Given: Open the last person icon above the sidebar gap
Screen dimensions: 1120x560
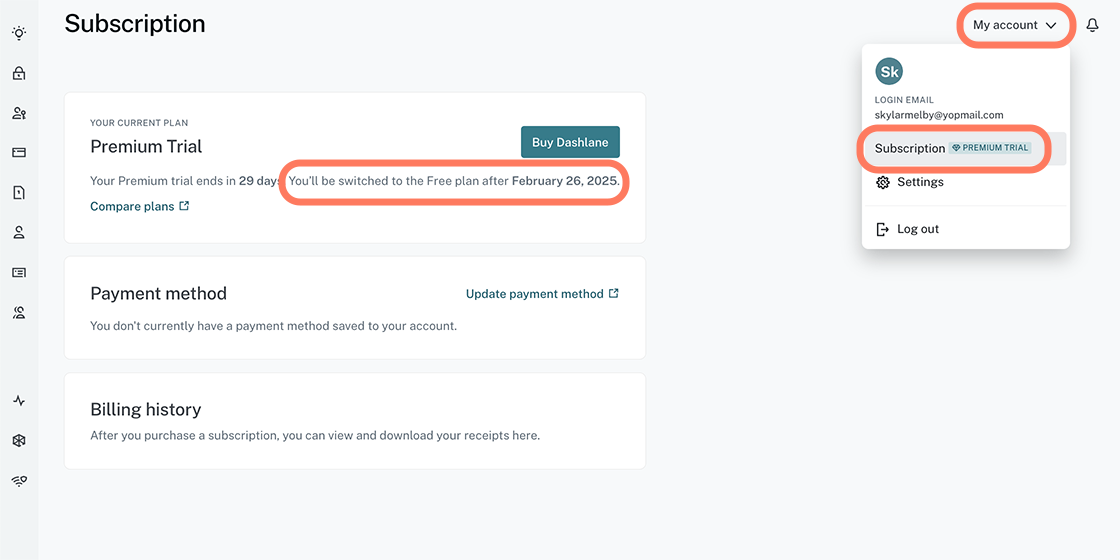Looking at the screenshot, I should click(19, 313).
